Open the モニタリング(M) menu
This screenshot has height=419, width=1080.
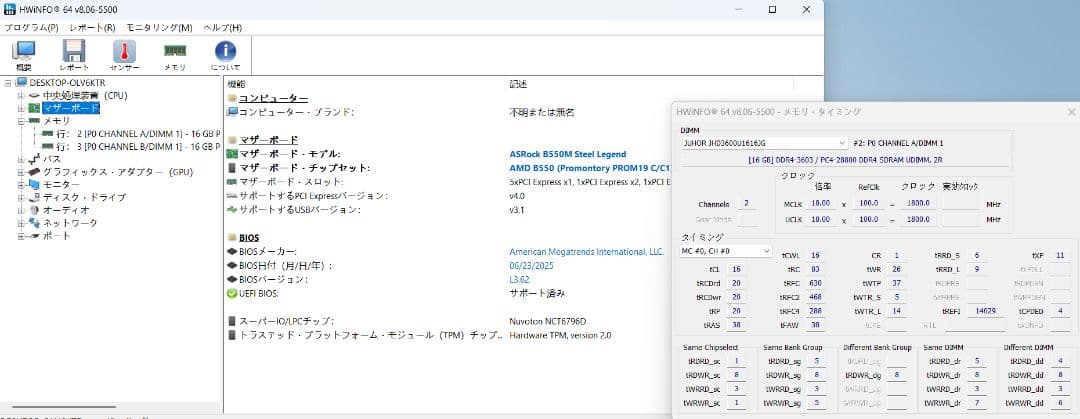pos(159,28)
